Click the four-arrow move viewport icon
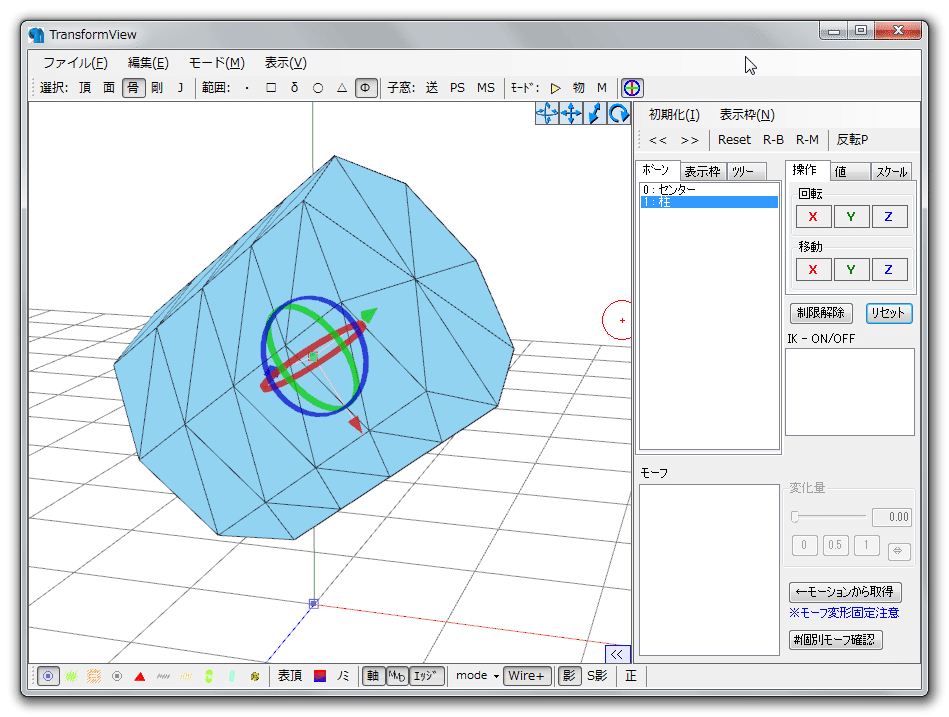The image size is (949, 717). click(x=571, y=113)
